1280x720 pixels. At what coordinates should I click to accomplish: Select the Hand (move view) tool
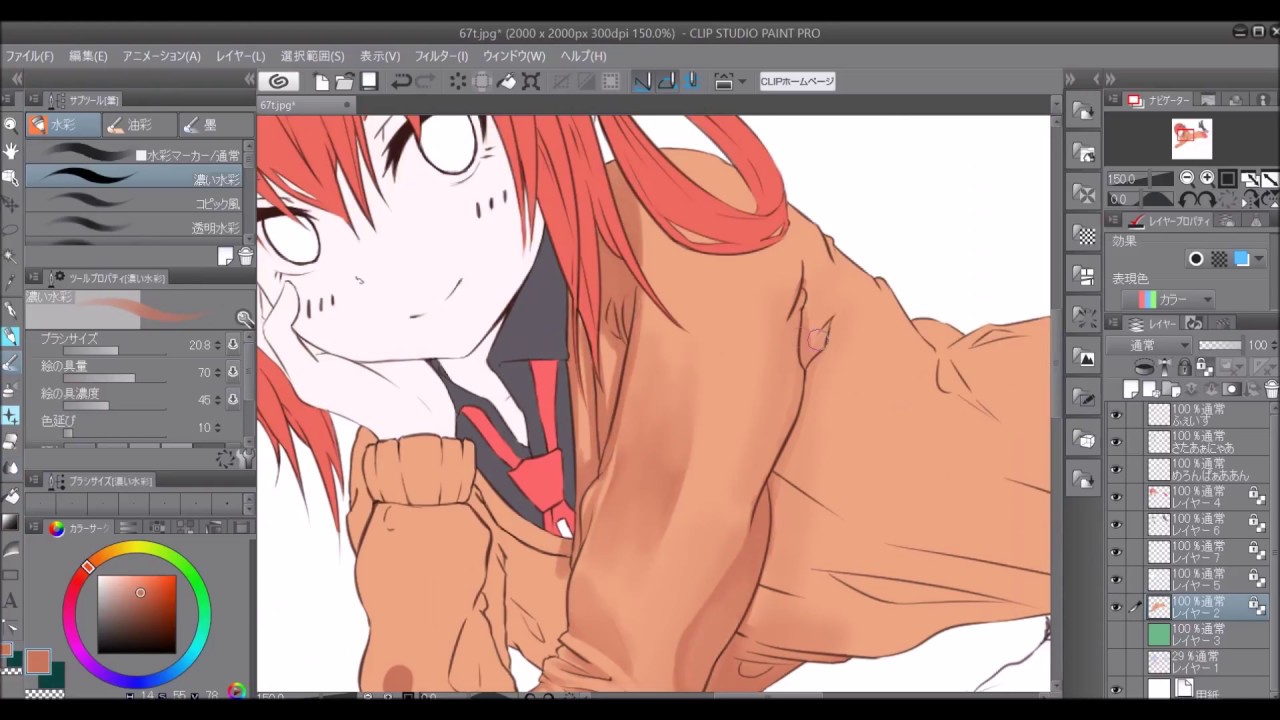(x=11, y=151)
